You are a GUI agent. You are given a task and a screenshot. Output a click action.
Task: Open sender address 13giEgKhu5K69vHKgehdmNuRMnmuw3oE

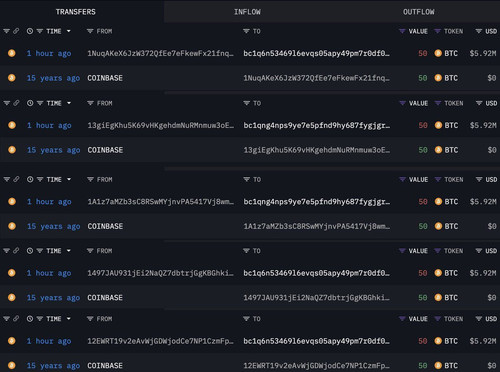[x=161, y=125]
